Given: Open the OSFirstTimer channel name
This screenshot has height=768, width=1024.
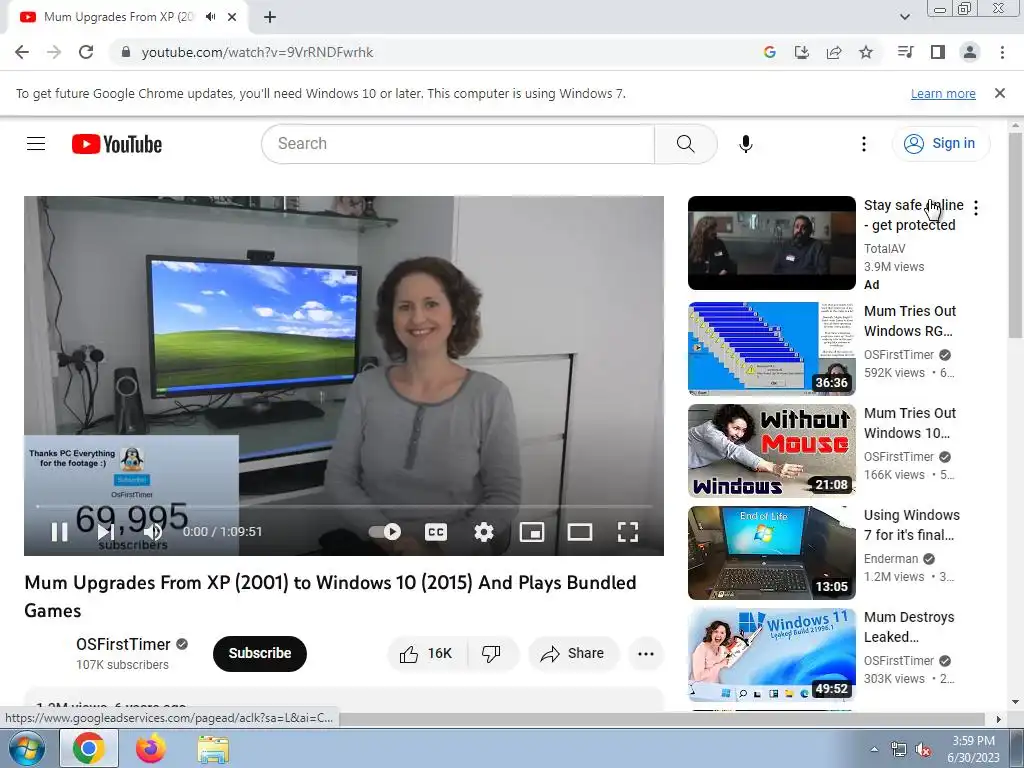Looking at the screenshot, I should tap(123, 645).
